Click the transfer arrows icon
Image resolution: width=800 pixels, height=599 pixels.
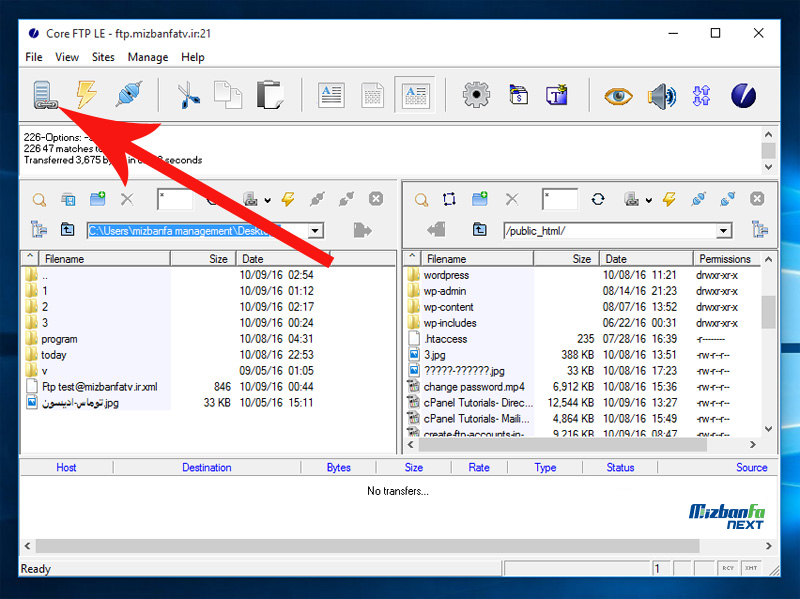[702, 95]
